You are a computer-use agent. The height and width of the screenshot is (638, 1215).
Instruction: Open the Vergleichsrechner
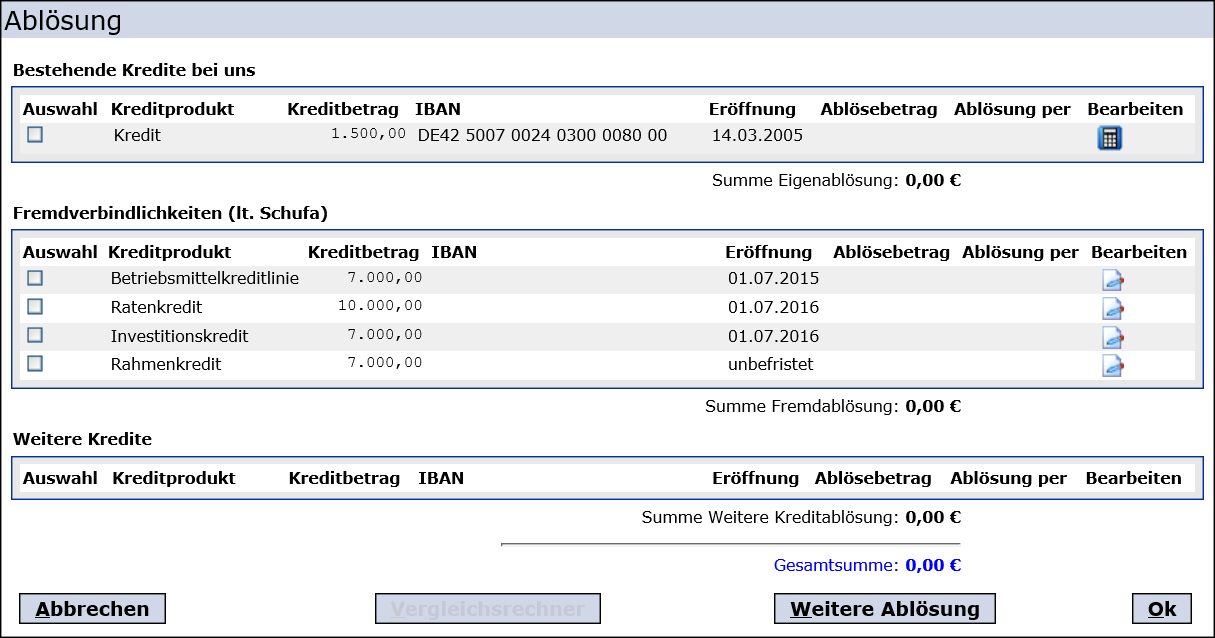click(487, 609)
